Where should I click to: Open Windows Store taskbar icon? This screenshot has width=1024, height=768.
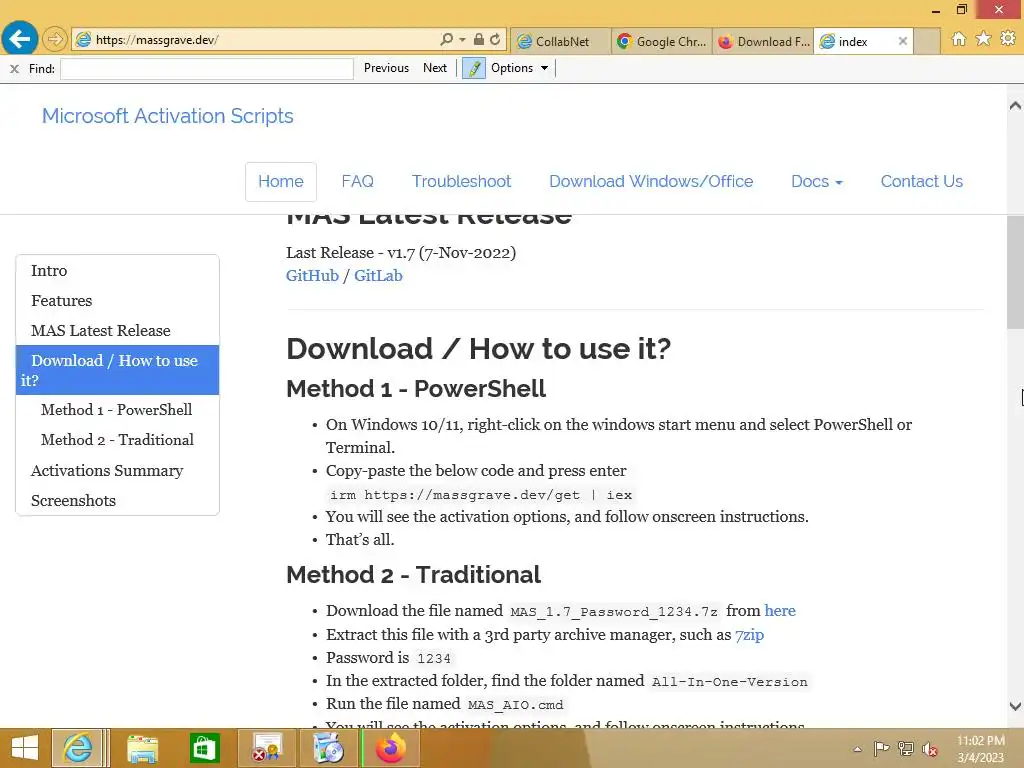[x=204, y=748]
